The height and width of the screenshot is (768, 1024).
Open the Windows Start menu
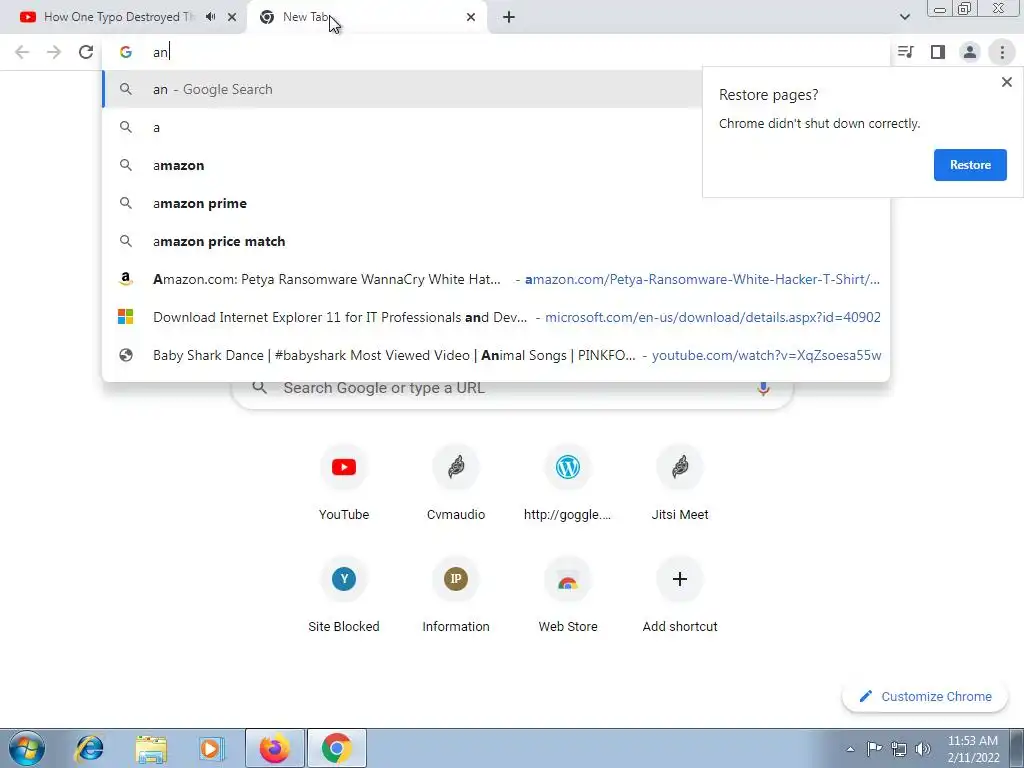click(26, 748)
